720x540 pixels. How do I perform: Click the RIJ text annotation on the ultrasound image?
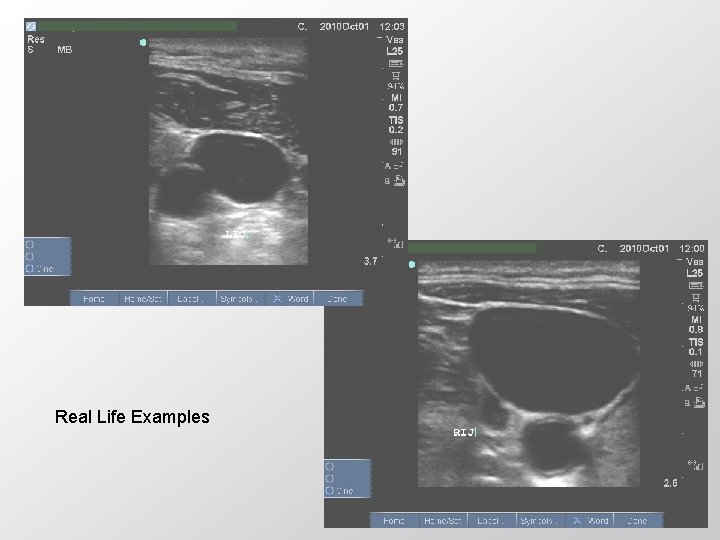pos(464,433)
